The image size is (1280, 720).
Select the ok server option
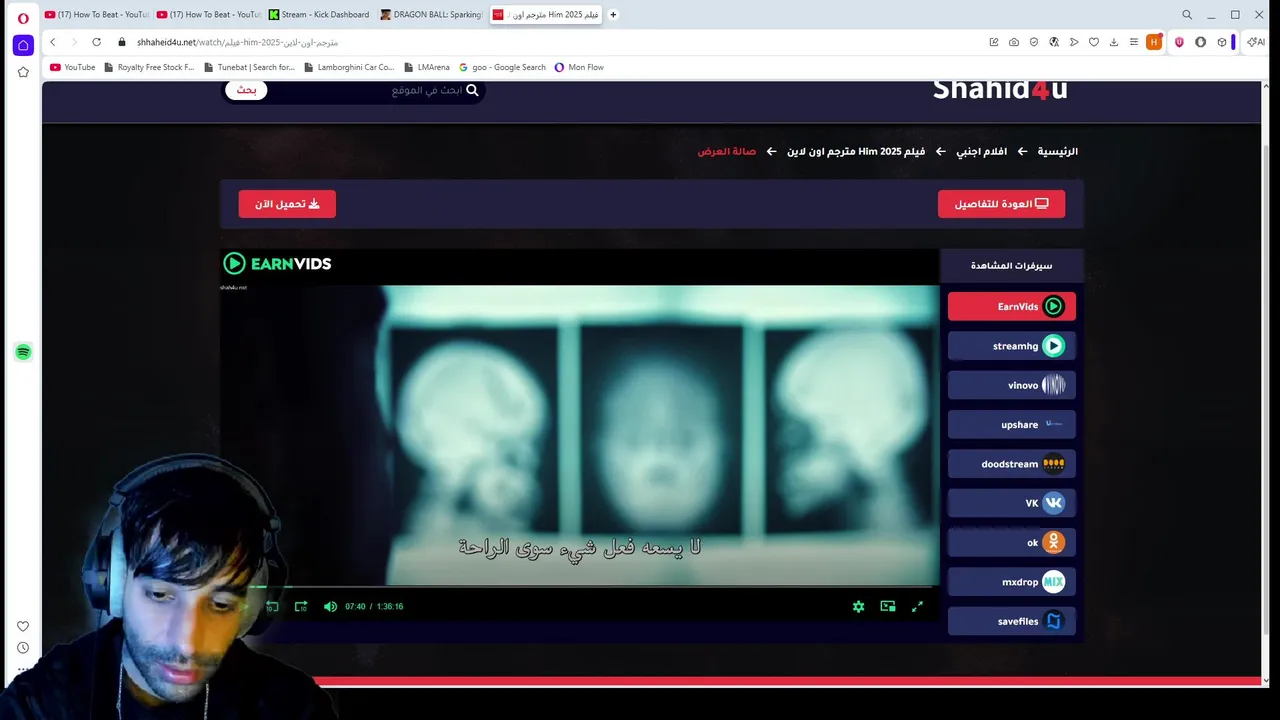point(1012,542)
